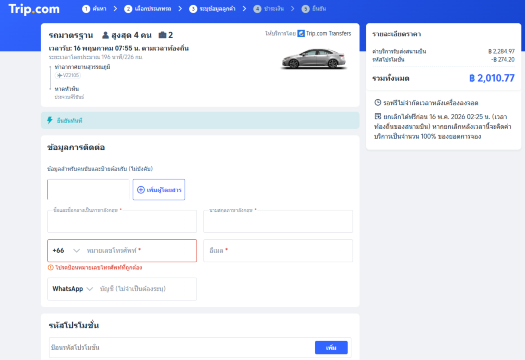
Task: Click the Trip.com Transfers provider logo
Action: (x=324, y=33)
